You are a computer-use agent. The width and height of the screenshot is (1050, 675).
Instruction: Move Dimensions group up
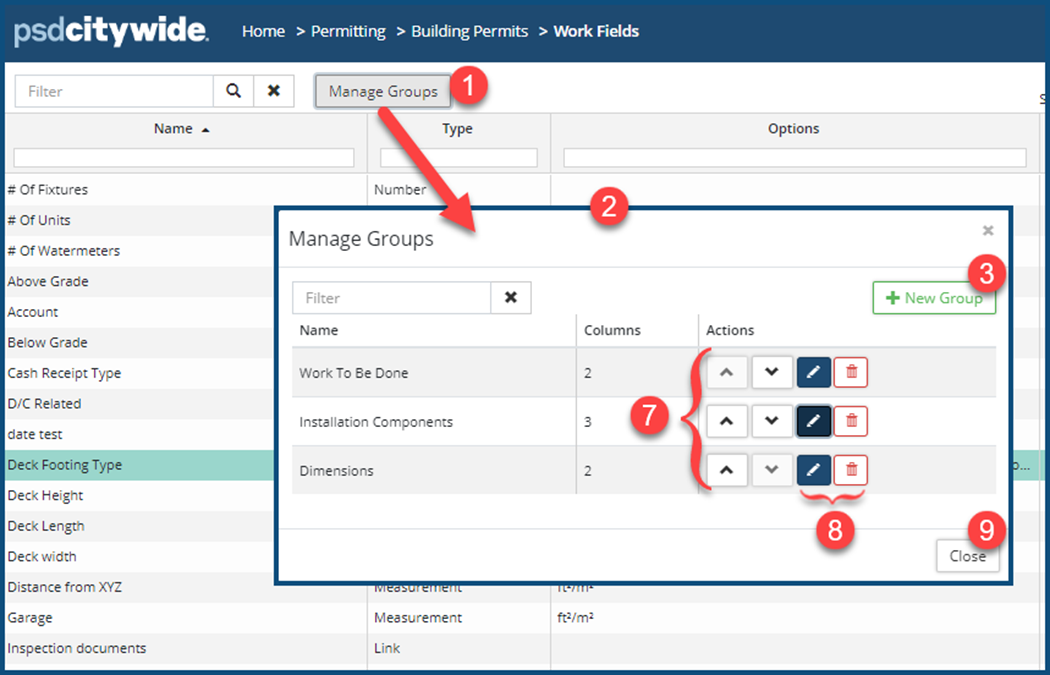point(727,469)
